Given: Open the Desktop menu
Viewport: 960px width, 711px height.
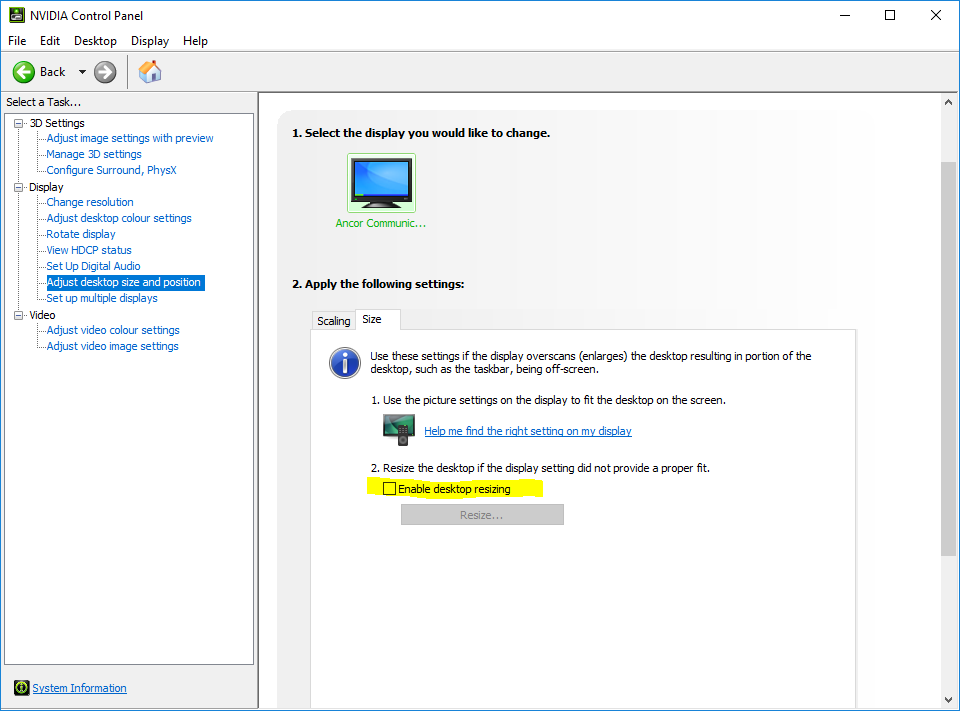Looking at the screenshot, I should point(96,41).
